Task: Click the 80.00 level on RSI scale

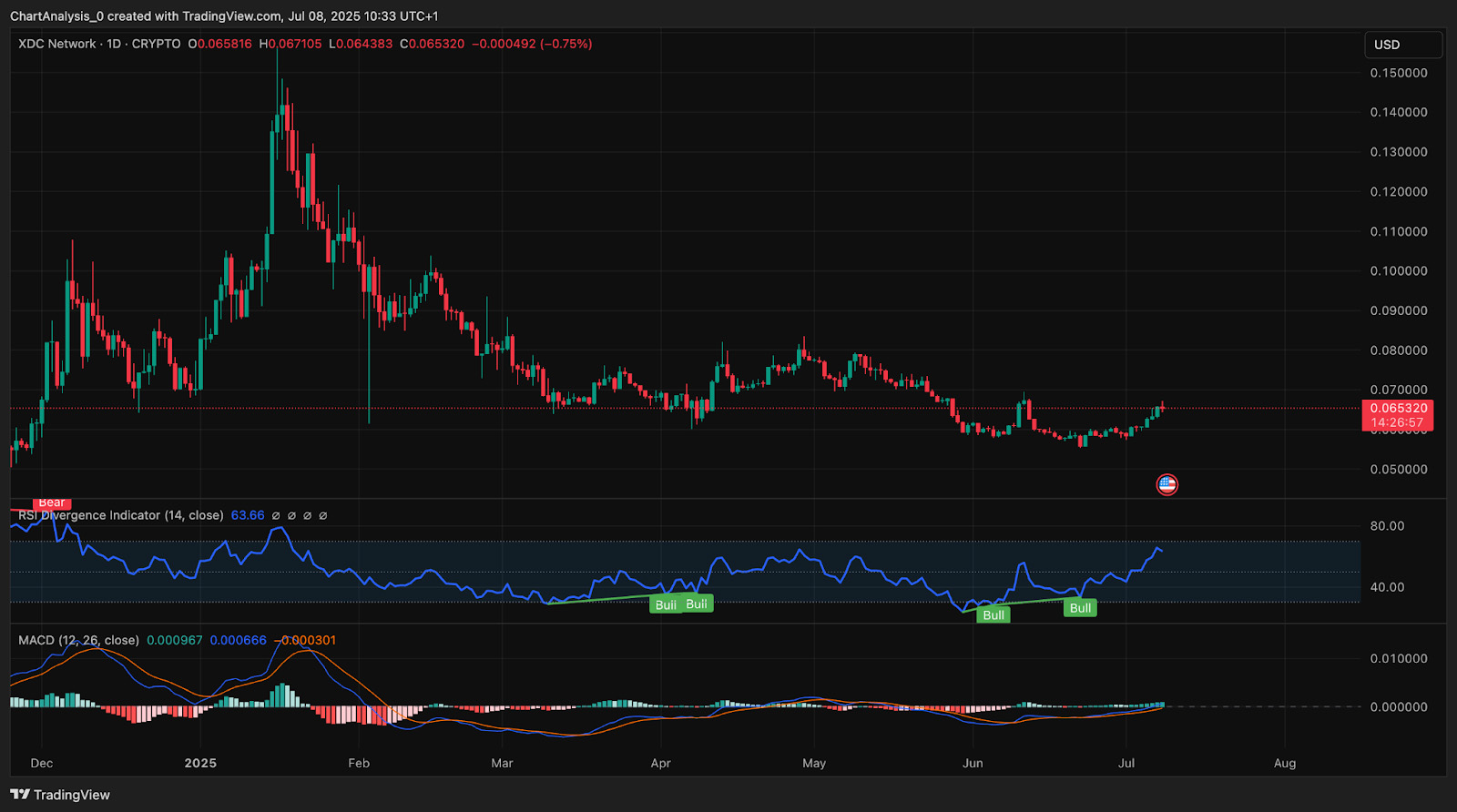Action: click(x=1387, y=526)
